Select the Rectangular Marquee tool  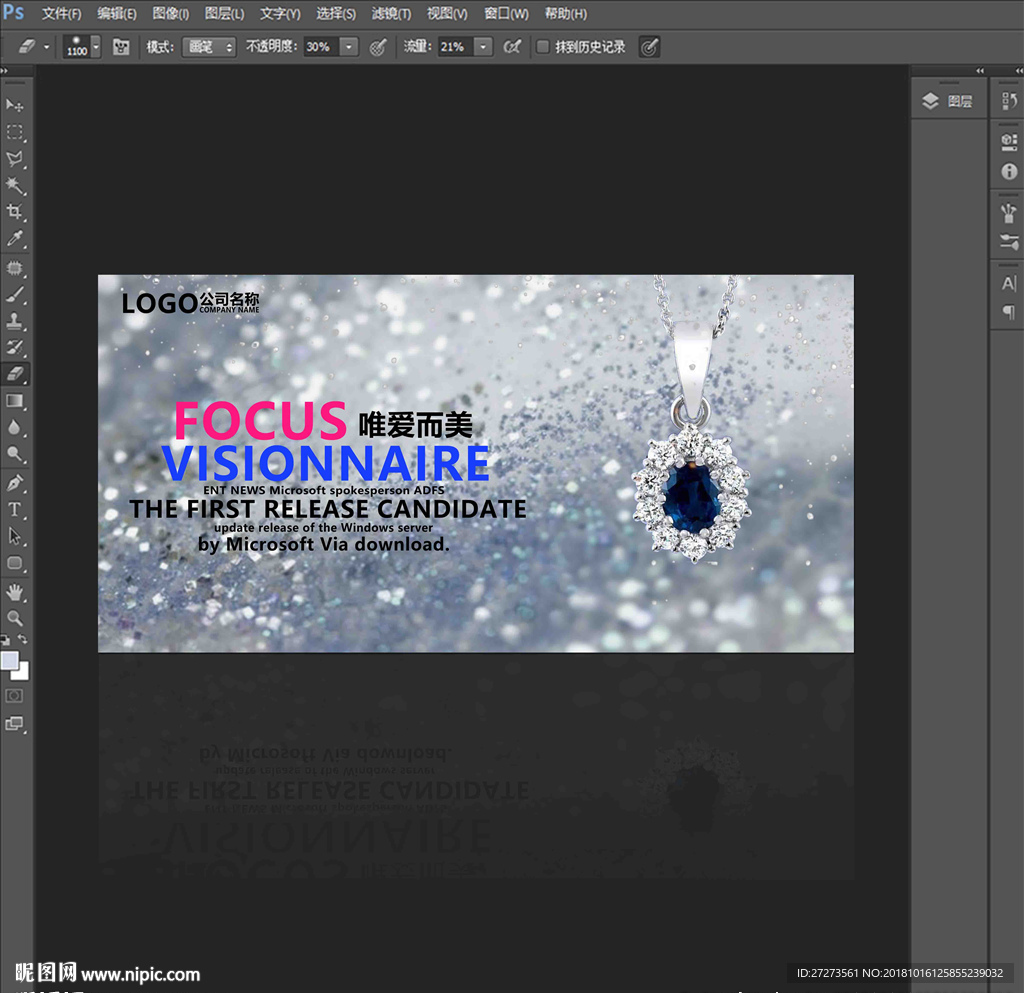pos(14,132)
